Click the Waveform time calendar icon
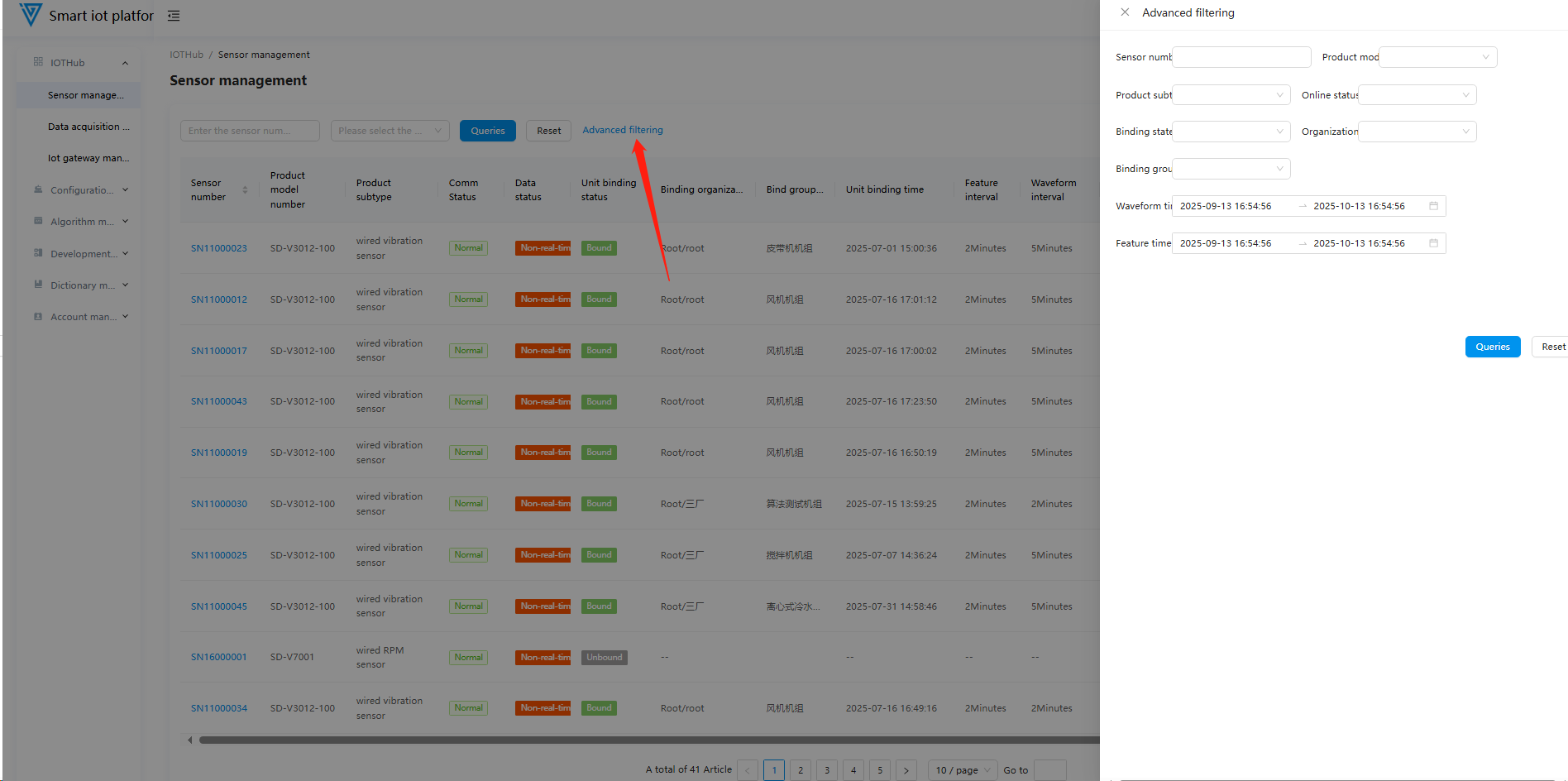This screenshot has height=781, width=1568. tap(1433, 206)
